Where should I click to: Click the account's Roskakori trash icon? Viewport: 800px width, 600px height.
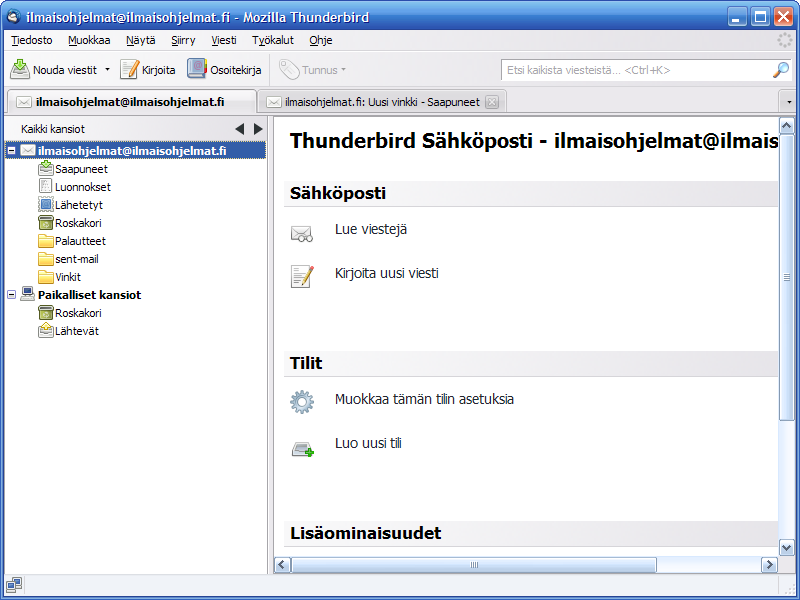point(45,222)
